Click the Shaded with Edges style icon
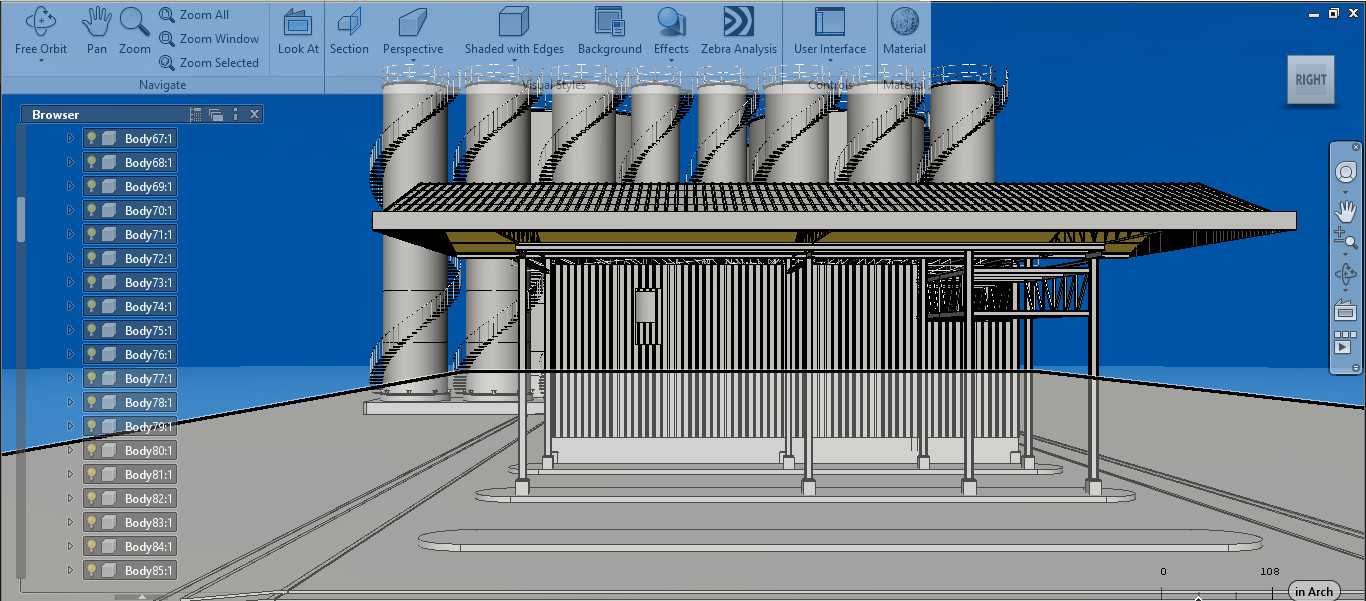Screen dimensions: 1366x601 coord(514,22)
